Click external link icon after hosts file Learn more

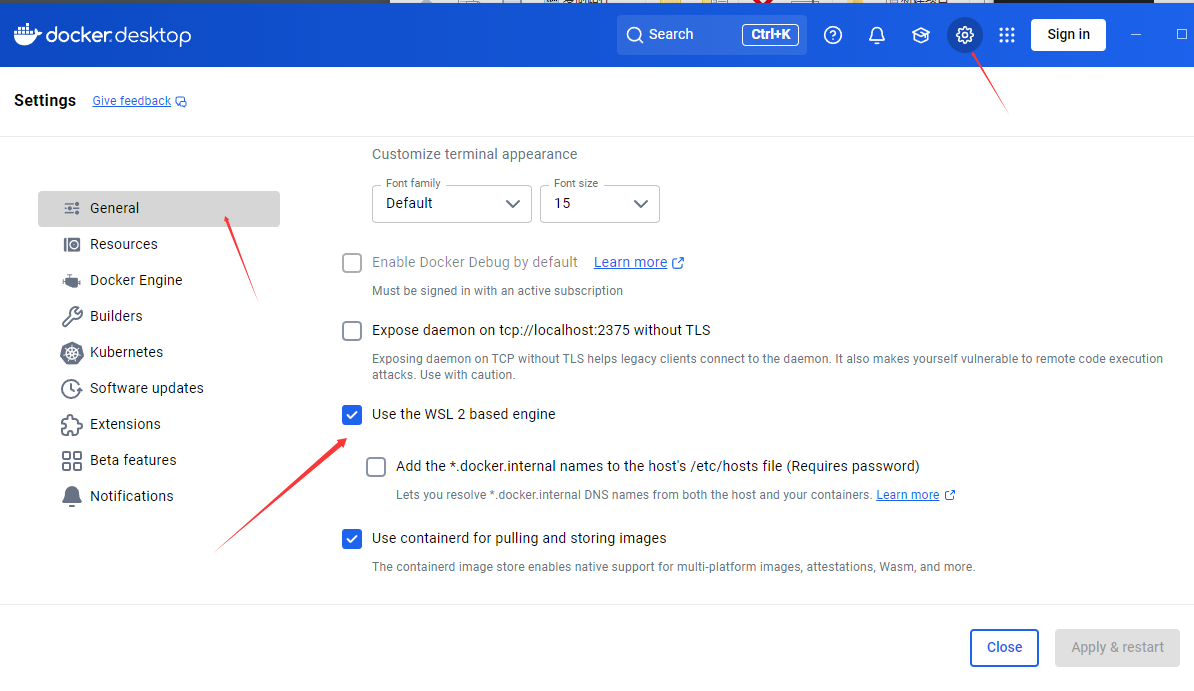pyautogui.click(x=950, y=495)
